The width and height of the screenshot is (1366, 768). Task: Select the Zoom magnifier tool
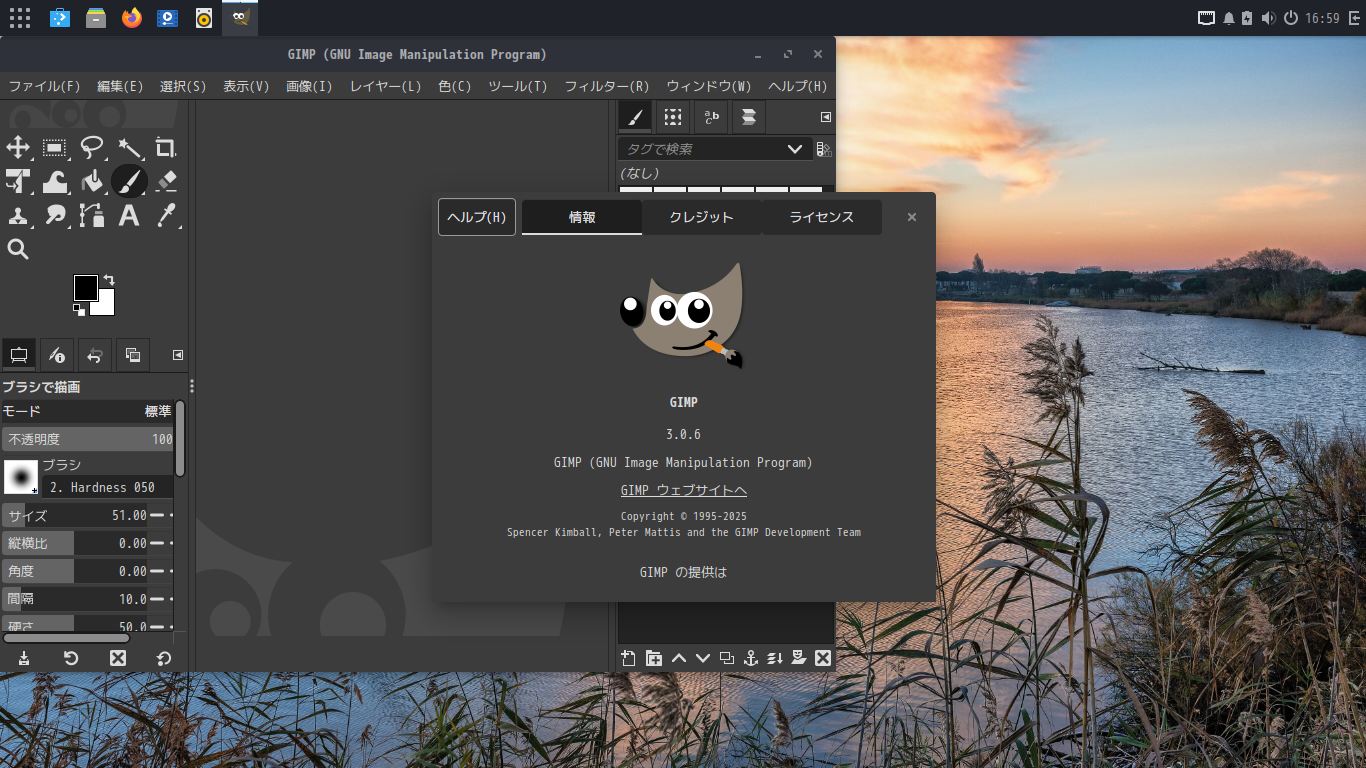click(x=18, y=249)
